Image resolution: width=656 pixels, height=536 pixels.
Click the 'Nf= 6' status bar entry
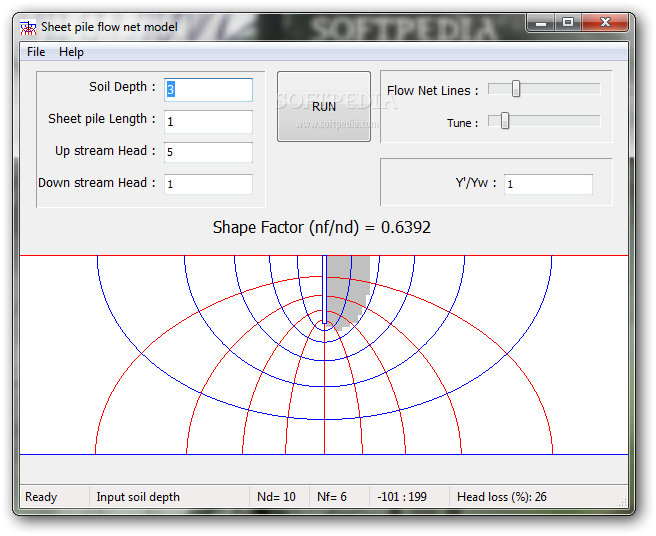(332, 497)
